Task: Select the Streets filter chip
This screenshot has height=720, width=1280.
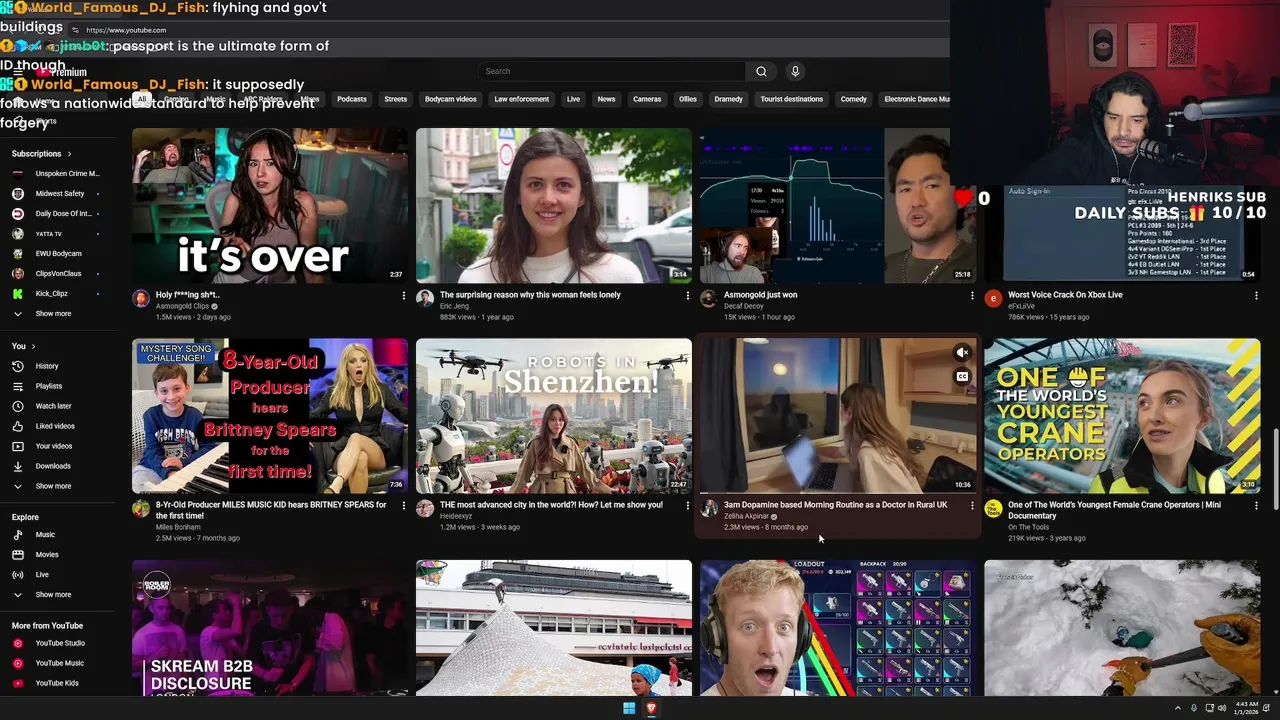Action: [x=396, y=99]
